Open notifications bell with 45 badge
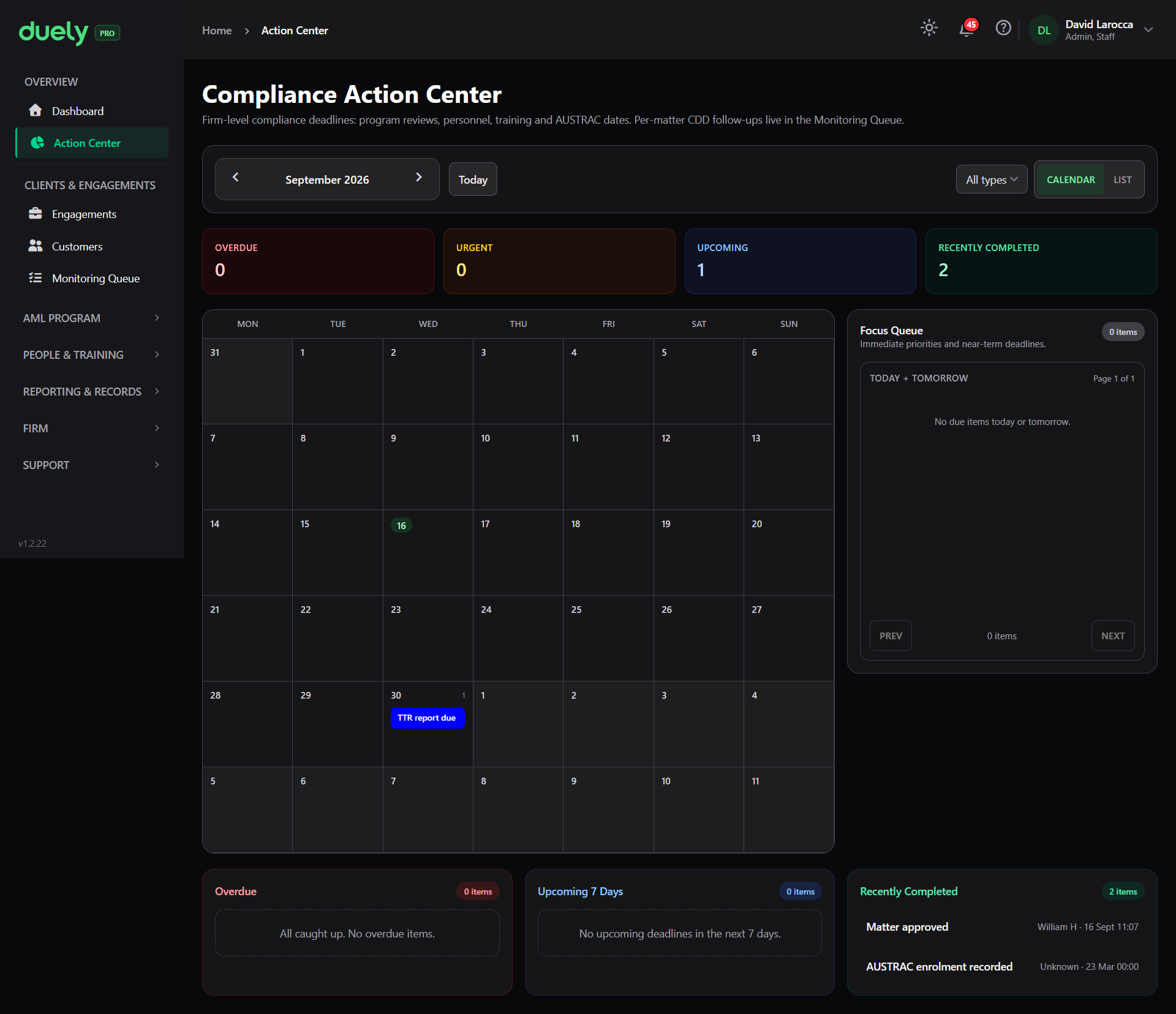 [968, 28]
